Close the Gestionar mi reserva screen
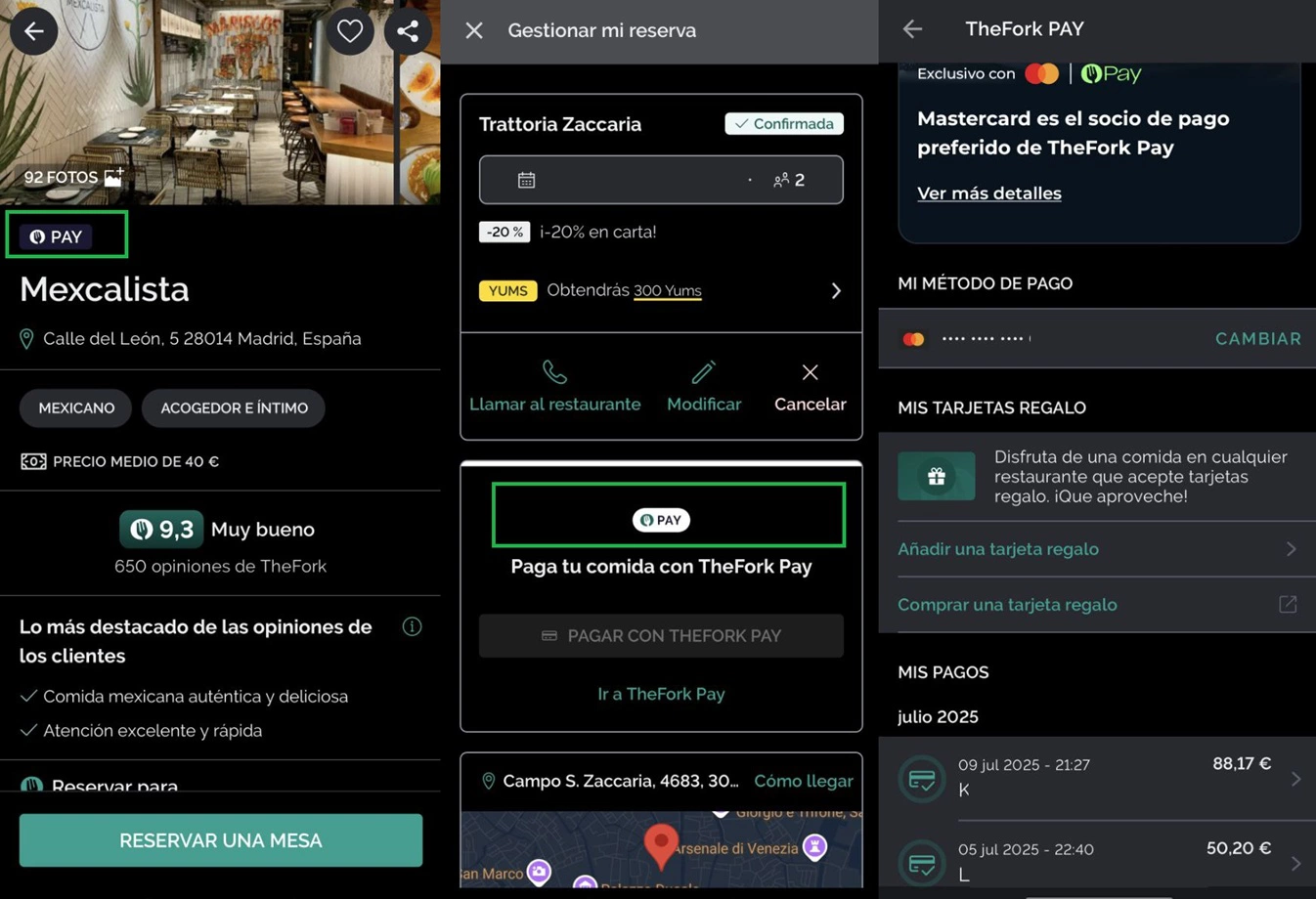 pyautogui.click(x=474, y=30)
